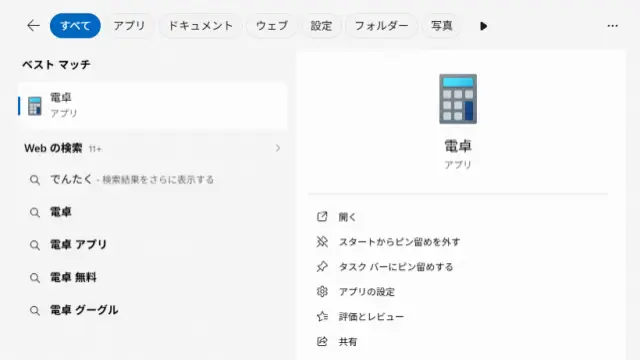640x360 pixels.
Task: Switch to the ウェブ filter tab
Action: 272,26
